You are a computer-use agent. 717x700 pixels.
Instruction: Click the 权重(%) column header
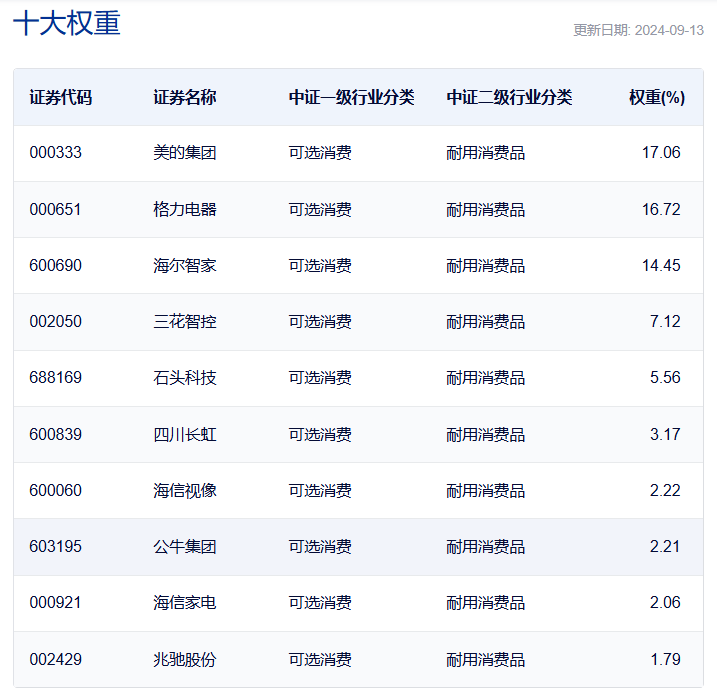(657, 97)
